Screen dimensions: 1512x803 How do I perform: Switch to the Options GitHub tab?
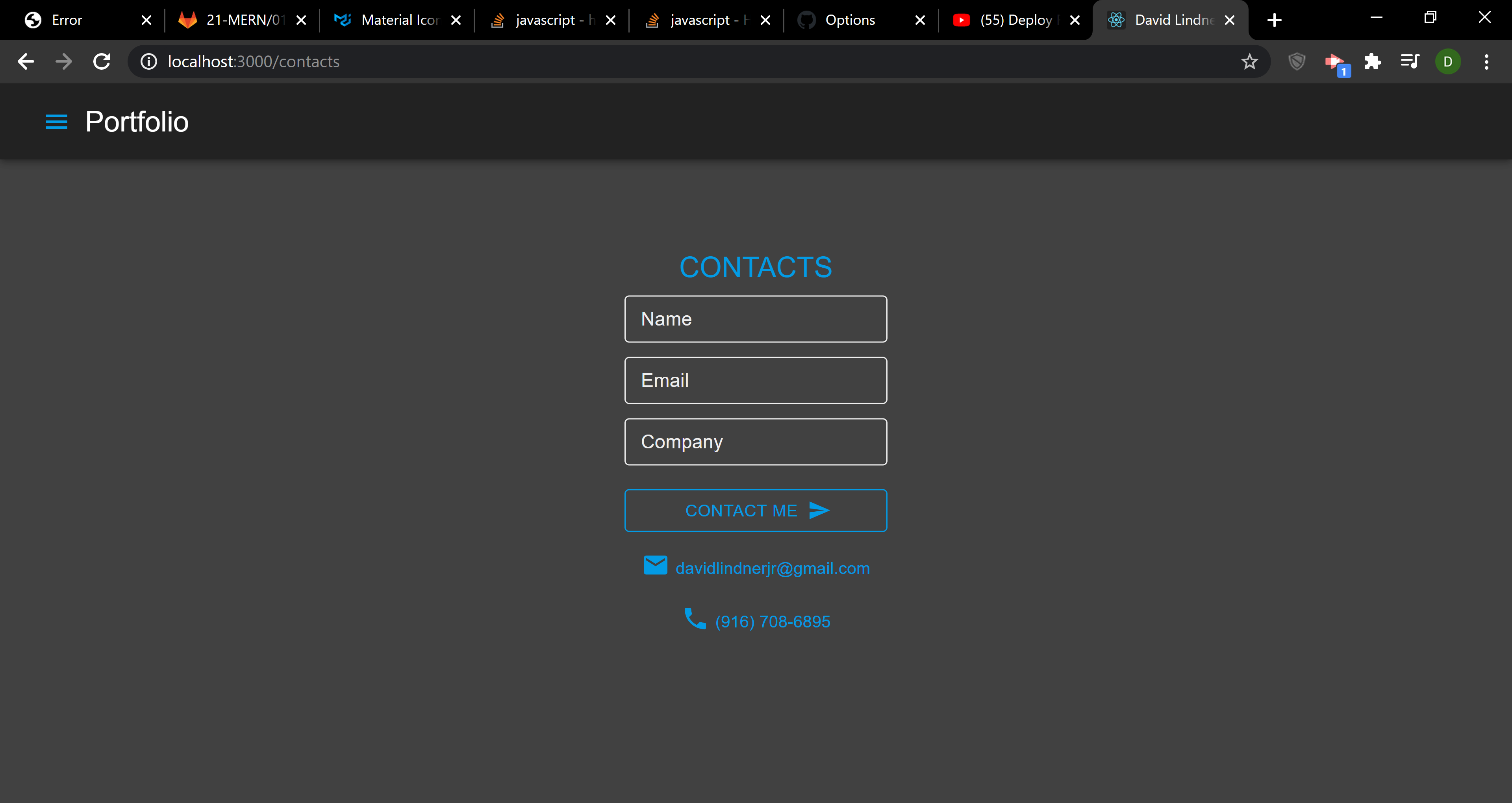[x=848, y=19]
